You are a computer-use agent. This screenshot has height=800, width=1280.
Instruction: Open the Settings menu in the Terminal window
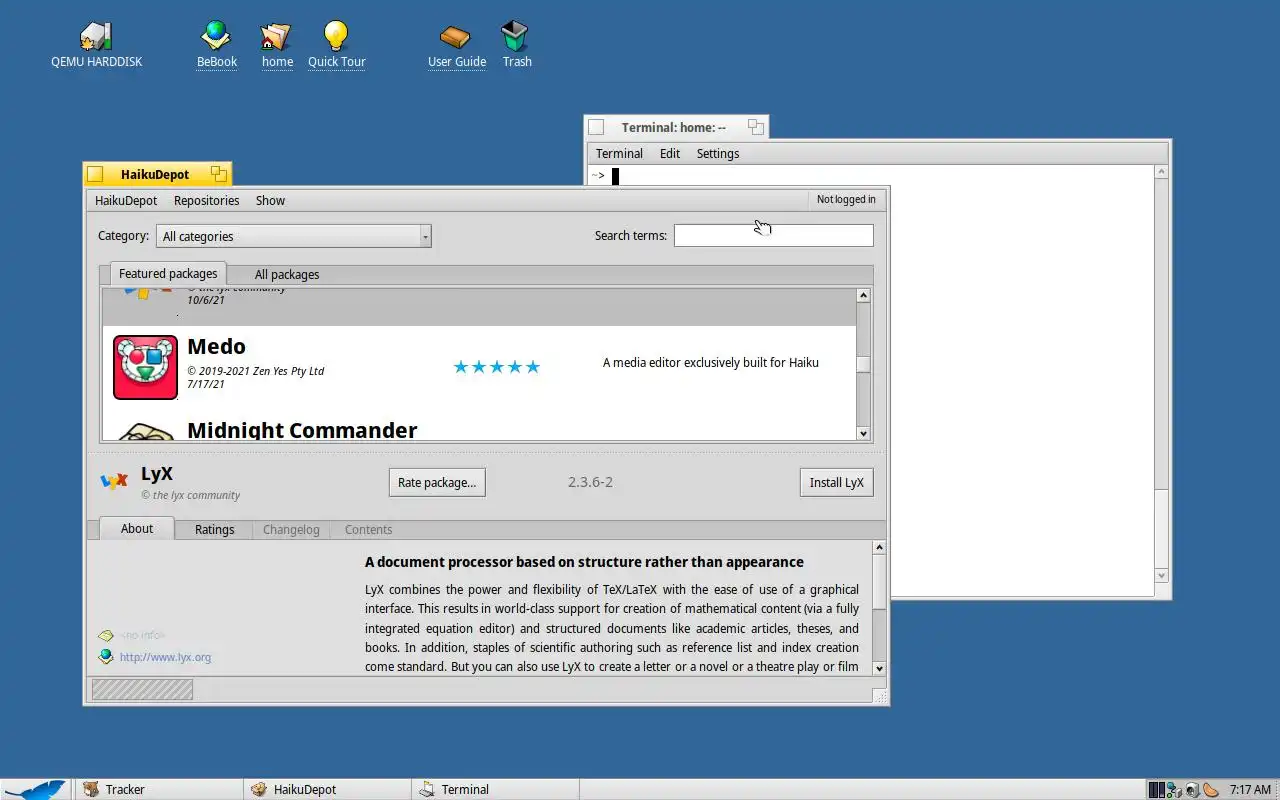718,153
